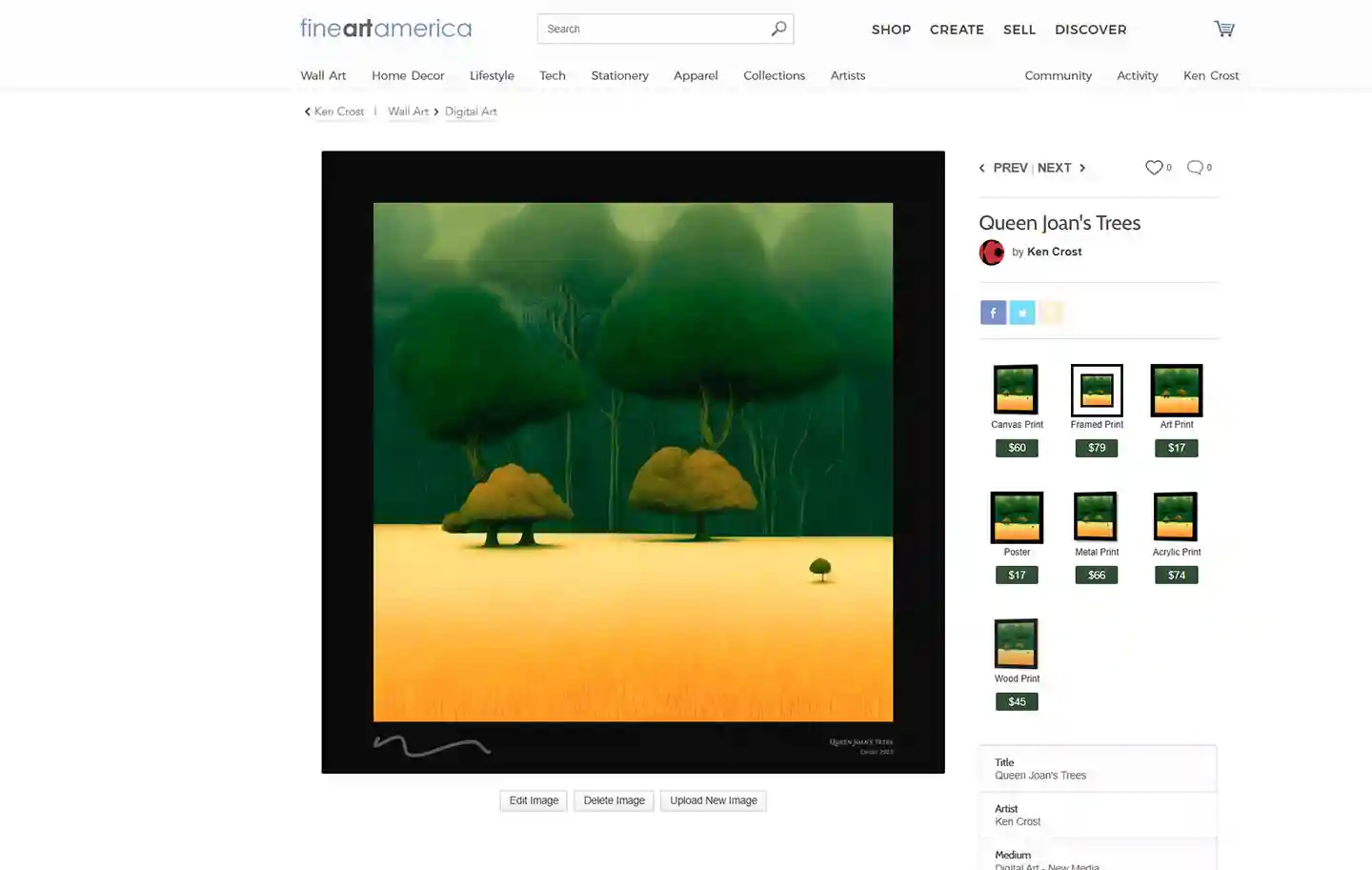Select the Acrylic Print thumbnail
Screen dimensions: 1372x870
coord(1176,516)
